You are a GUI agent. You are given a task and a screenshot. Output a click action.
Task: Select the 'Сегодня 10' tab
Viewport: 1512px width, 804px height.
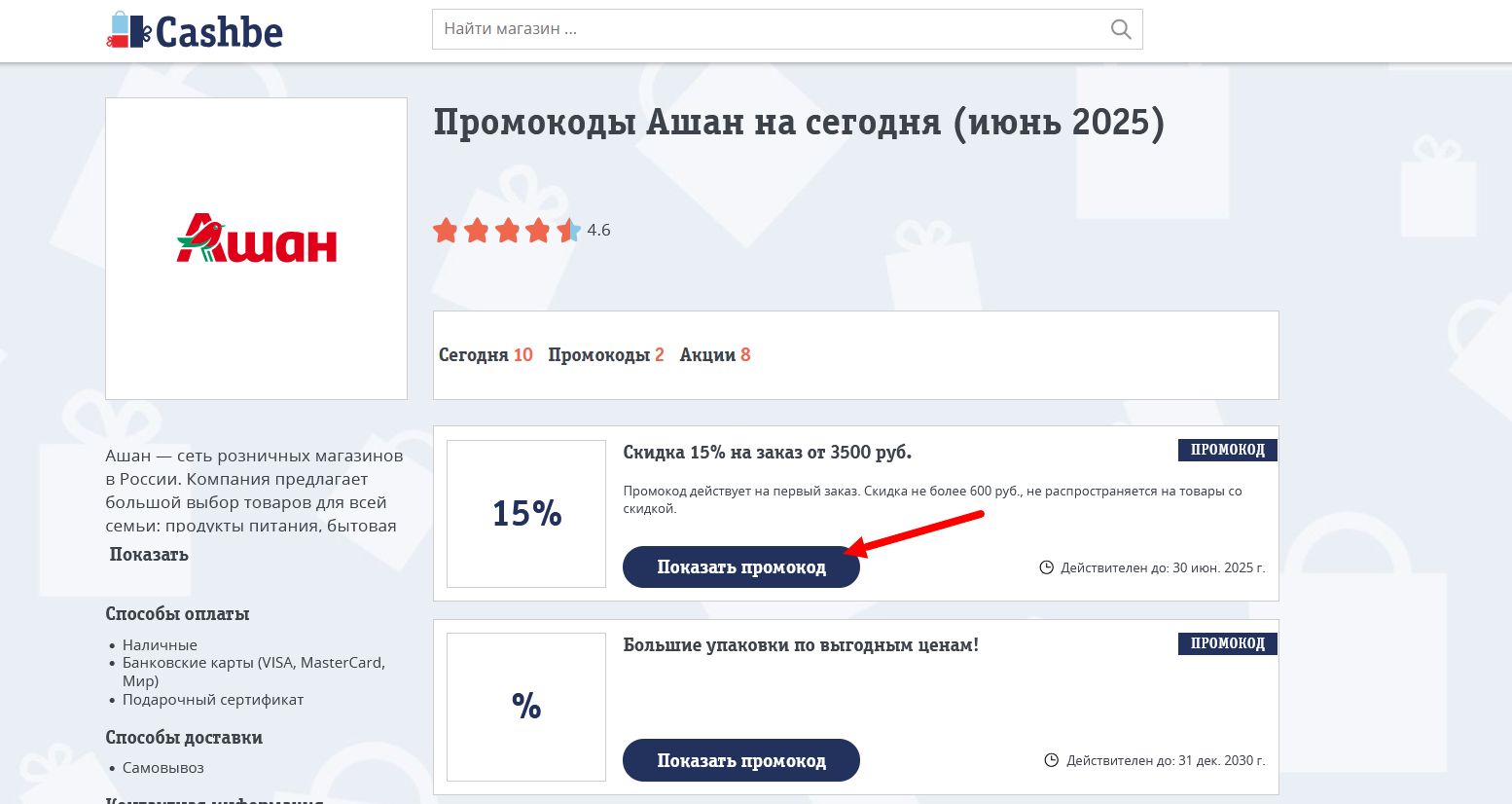tap(486, 355)
